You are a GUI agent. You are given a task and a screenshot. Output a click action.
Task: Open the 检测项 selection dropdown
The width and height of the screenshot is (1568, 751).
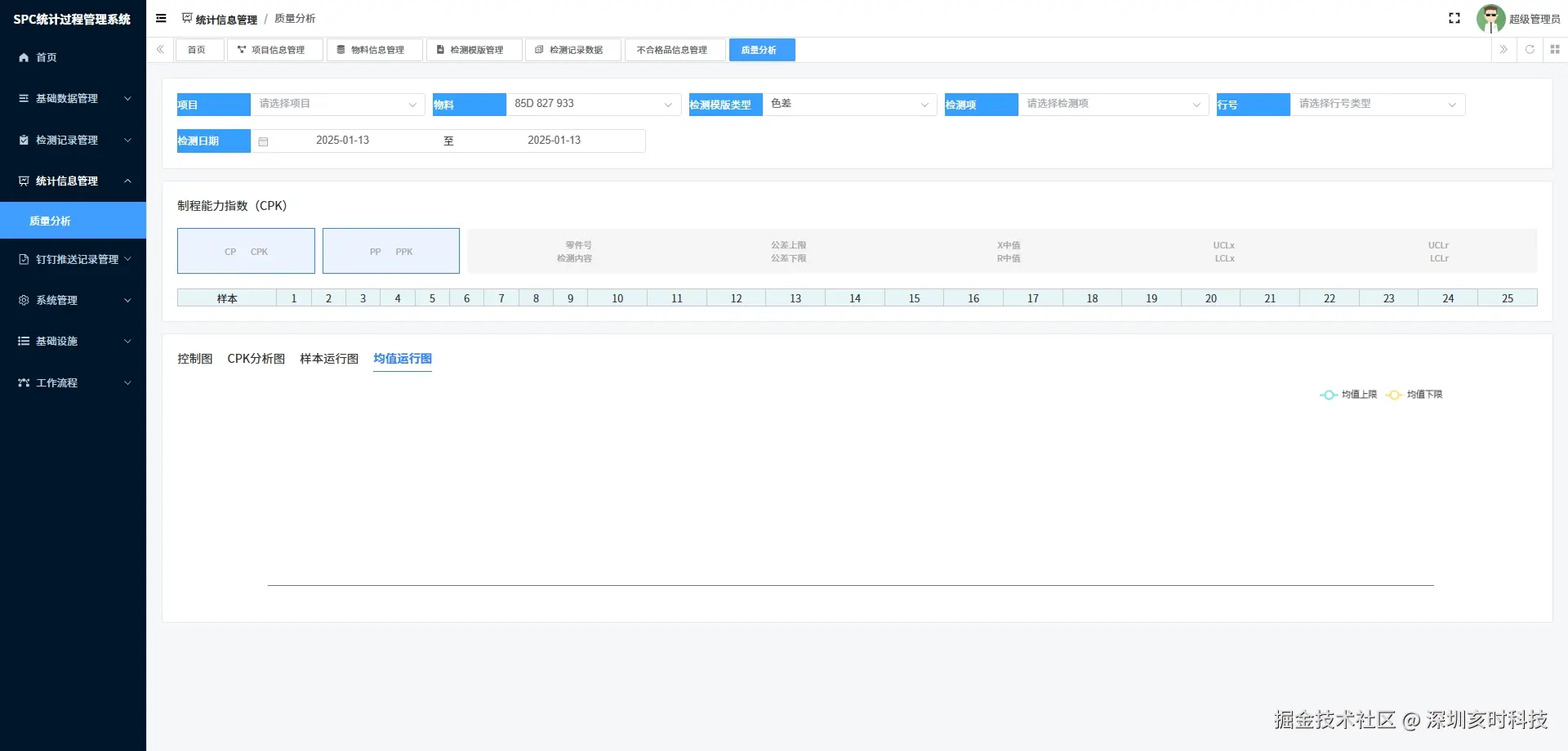(x=1113, y=105)
